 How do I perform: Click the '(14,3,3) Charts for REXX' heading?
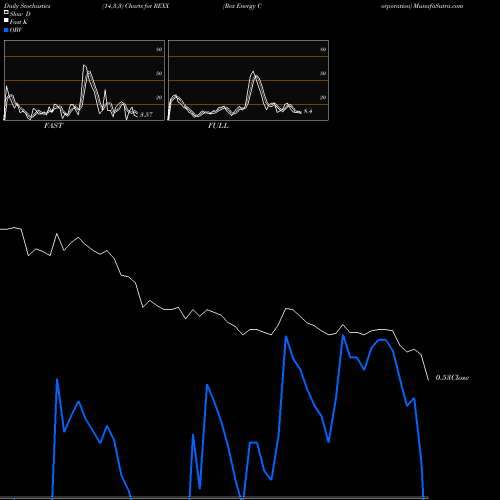click(136, 6)
